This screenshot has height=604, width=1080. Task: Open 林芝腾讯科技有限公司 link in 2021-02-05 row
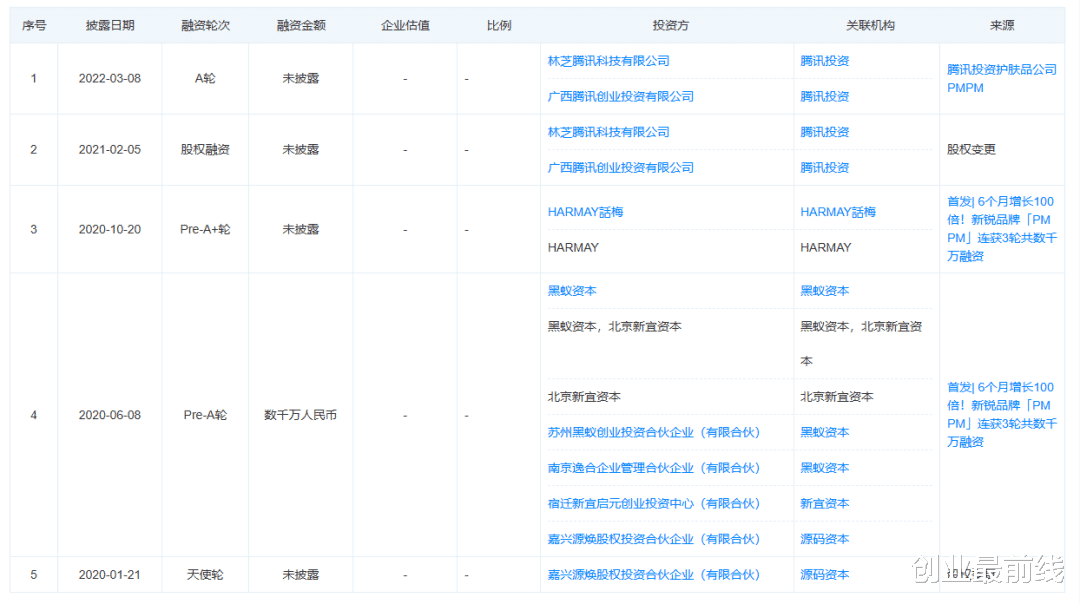click(x=608, y=132)
